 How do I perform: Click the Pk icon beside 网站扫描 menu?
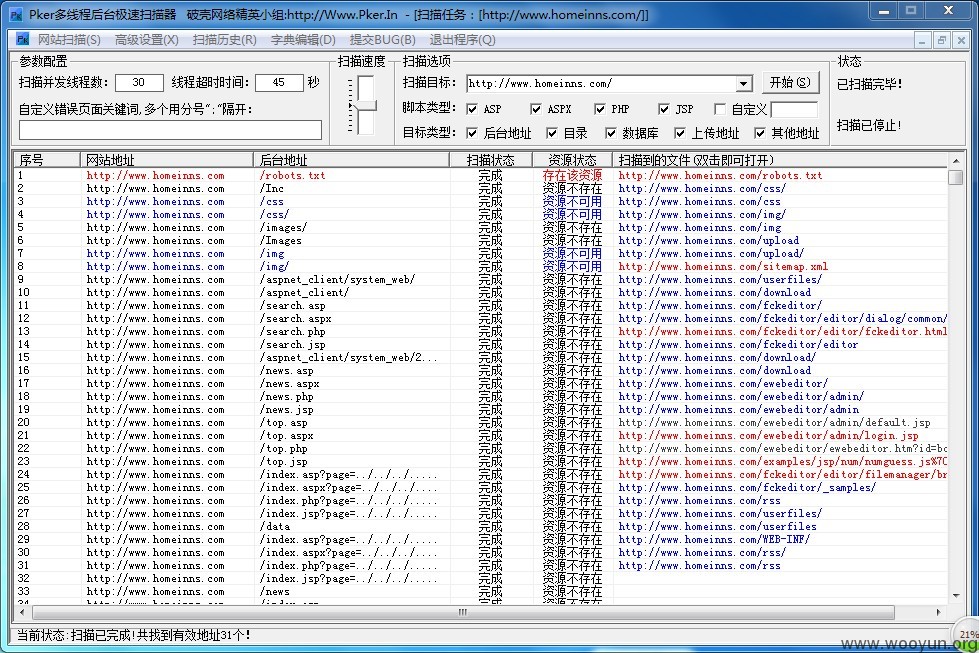[x=22, y=39]
